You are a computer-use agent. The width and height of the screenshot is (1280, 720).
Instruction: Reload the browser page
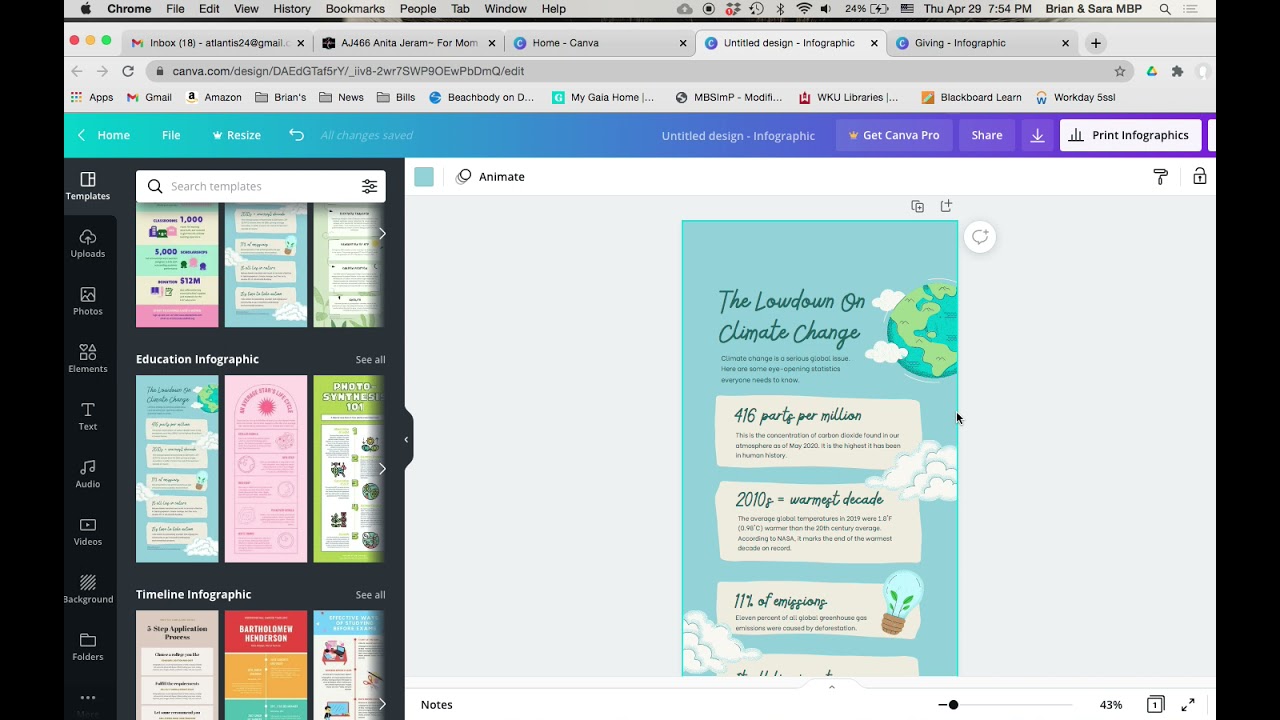click(128, 71)
